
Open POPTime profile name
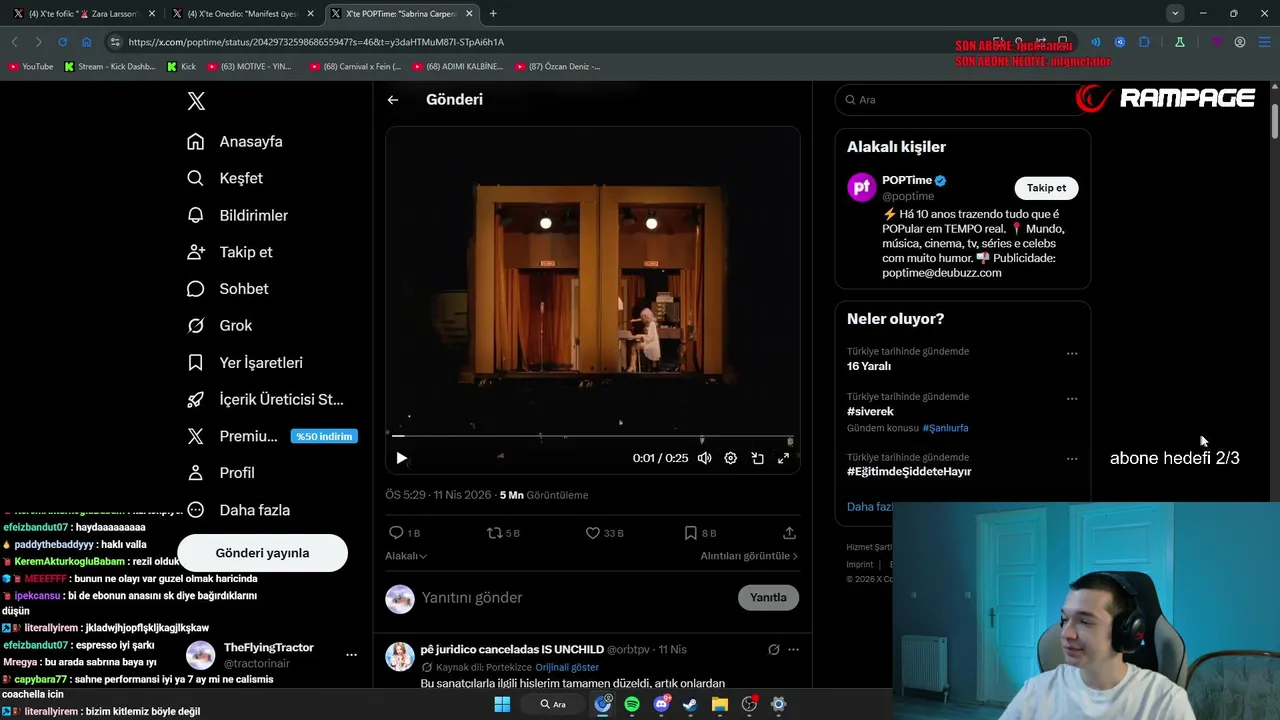(x=907, y=181)
